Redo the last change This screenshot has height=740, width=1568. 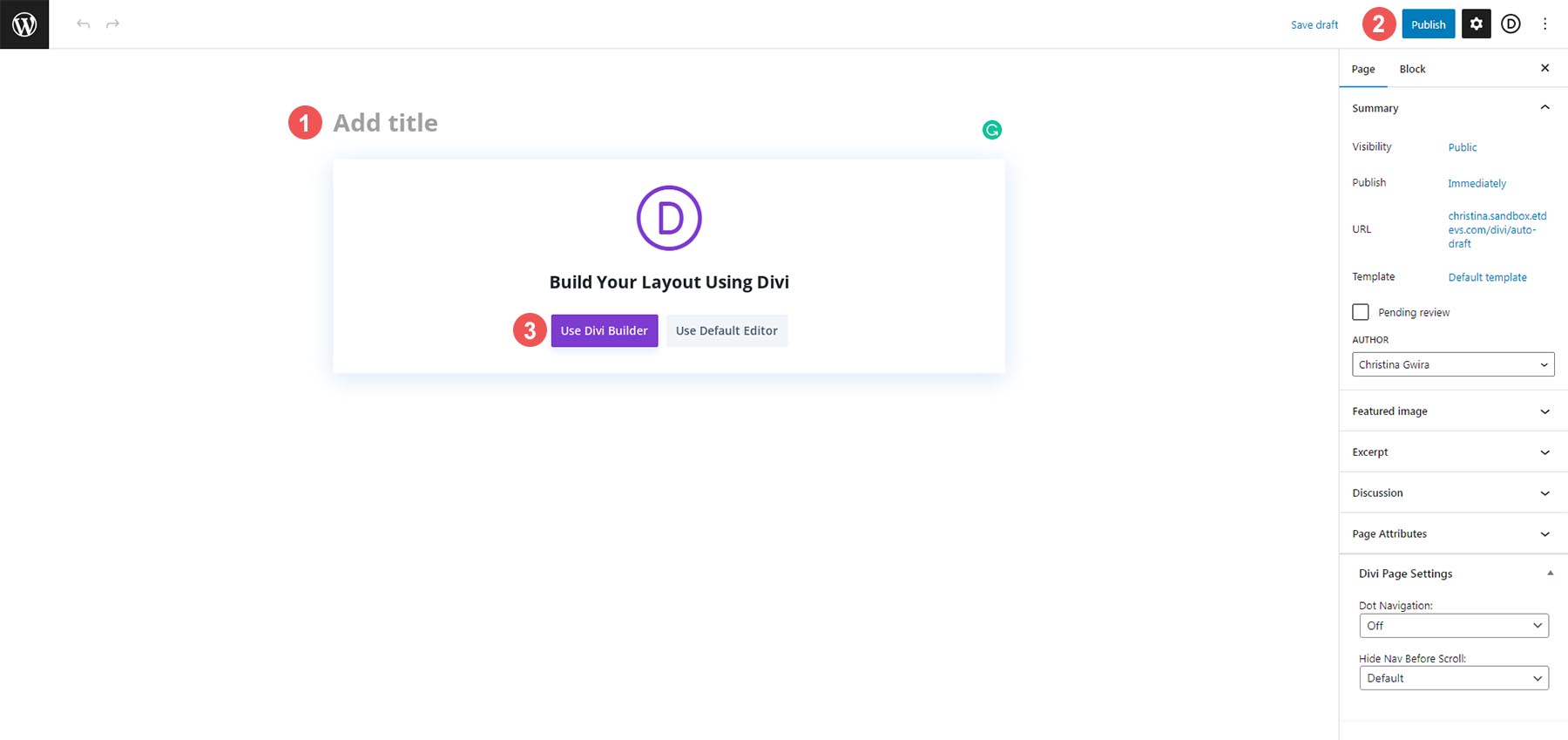point(112,24)
